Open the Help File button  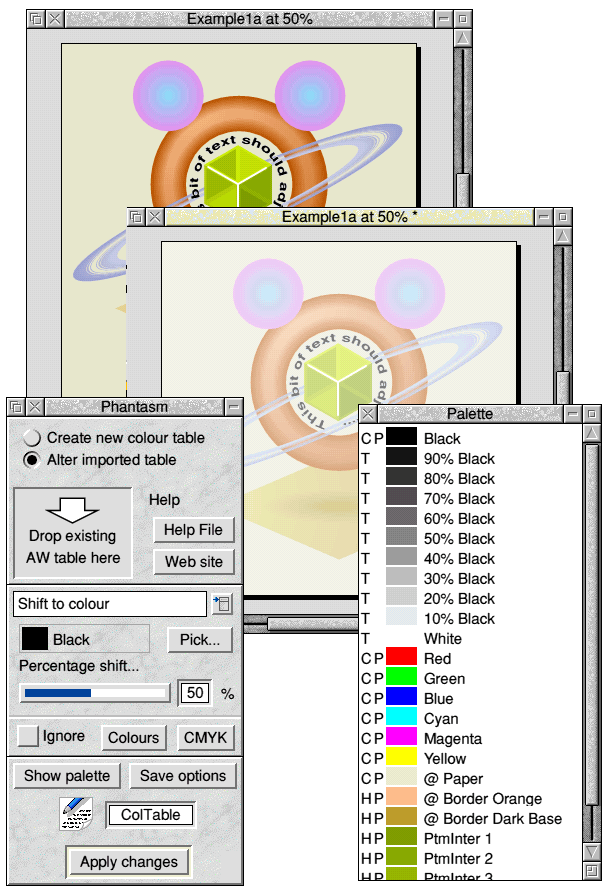(193, 530)
